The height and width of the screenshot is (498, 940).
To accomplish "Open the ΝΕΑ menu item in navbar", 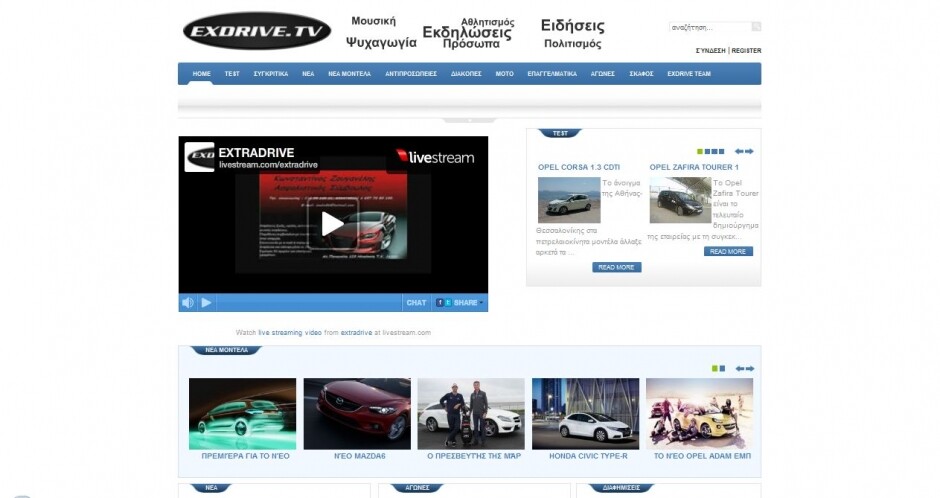I will coord(308,74).
